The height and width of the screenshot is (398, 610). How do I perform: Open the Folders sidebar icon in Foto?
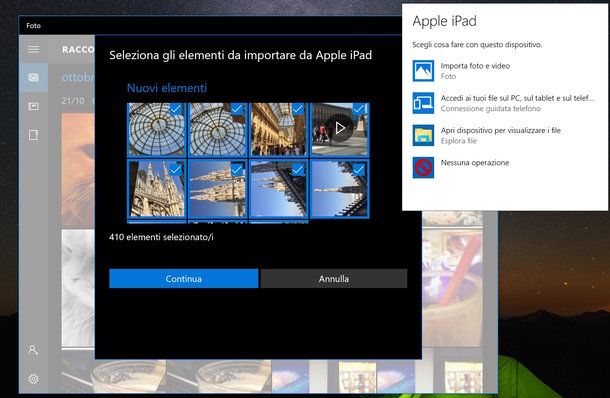[x=33, y=135]
